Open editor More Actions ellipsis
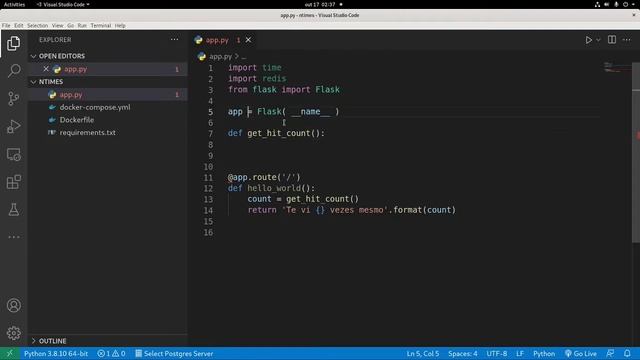640x360 pixels. (x=627, y=40)
